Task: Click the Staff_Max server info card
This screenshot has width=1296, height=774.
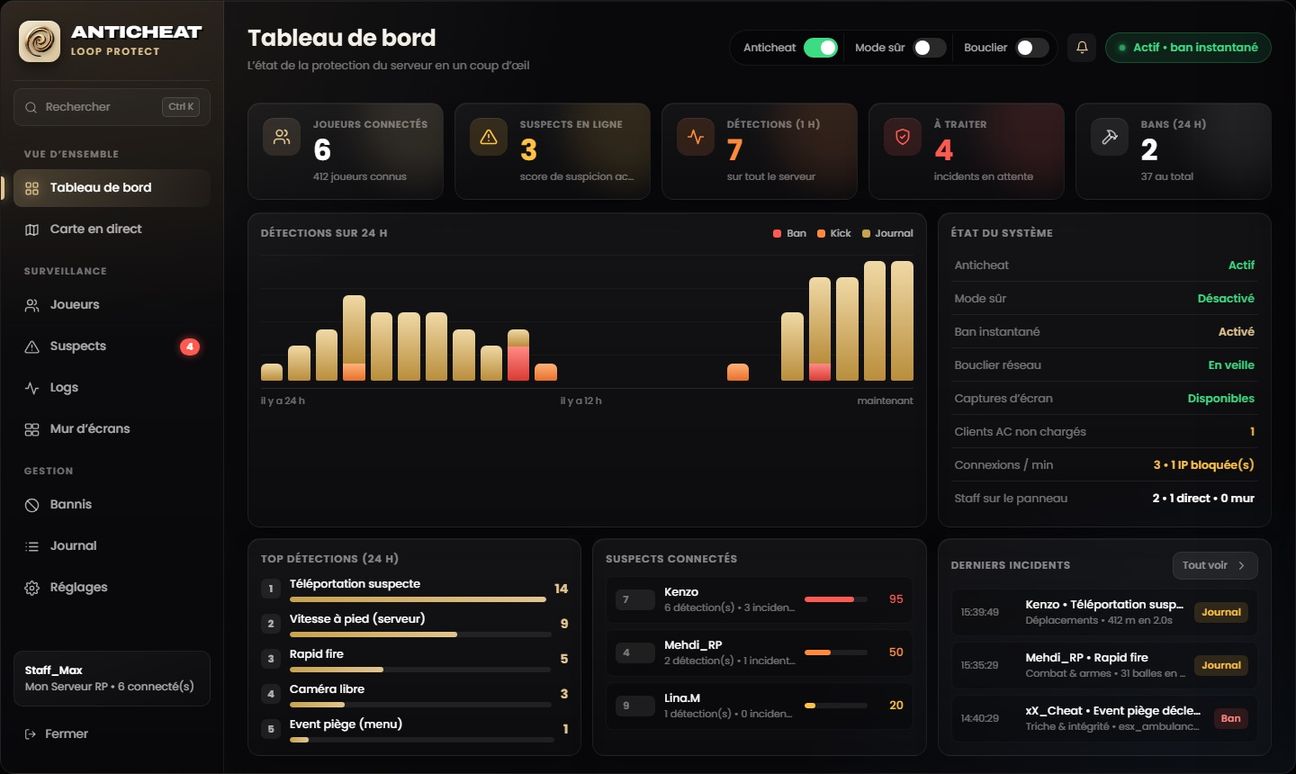Action: (112, 679)
